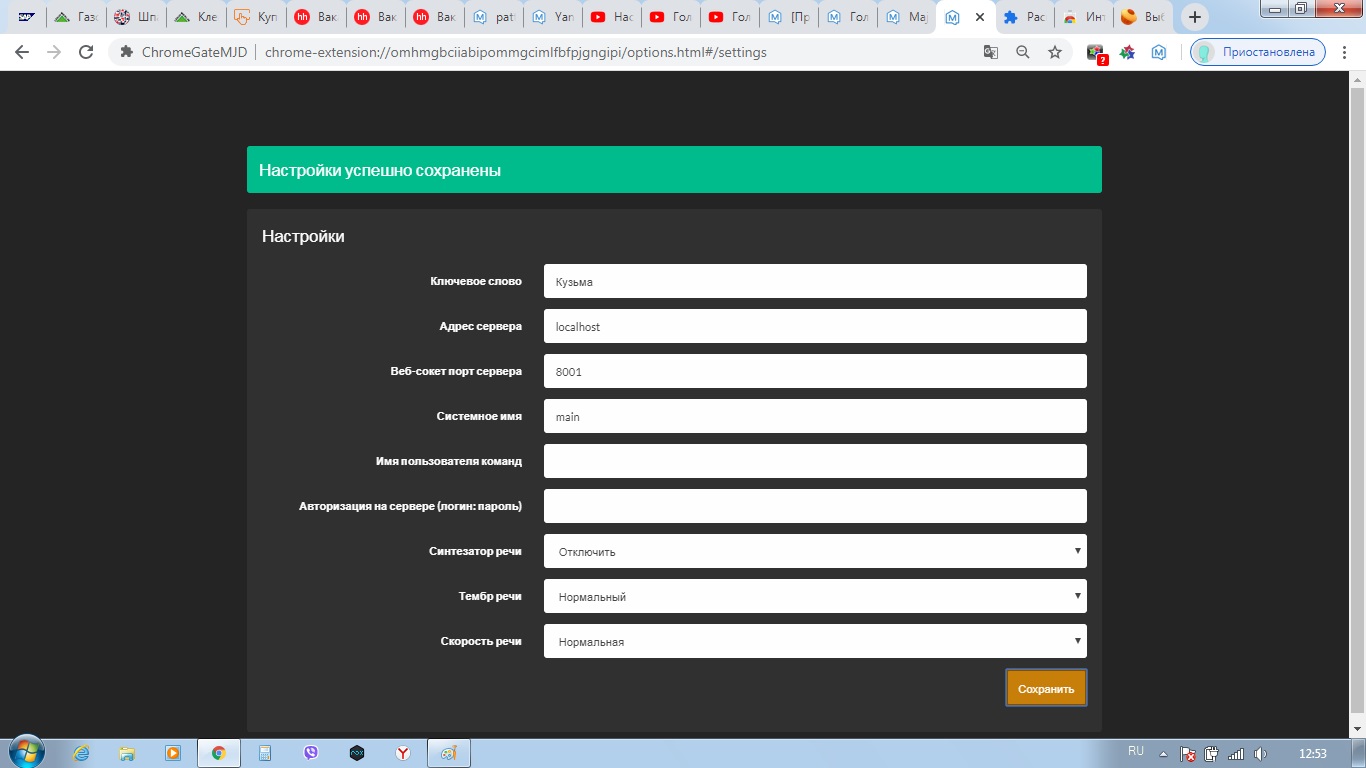Switch to the Кле tab

click(194, 17)
